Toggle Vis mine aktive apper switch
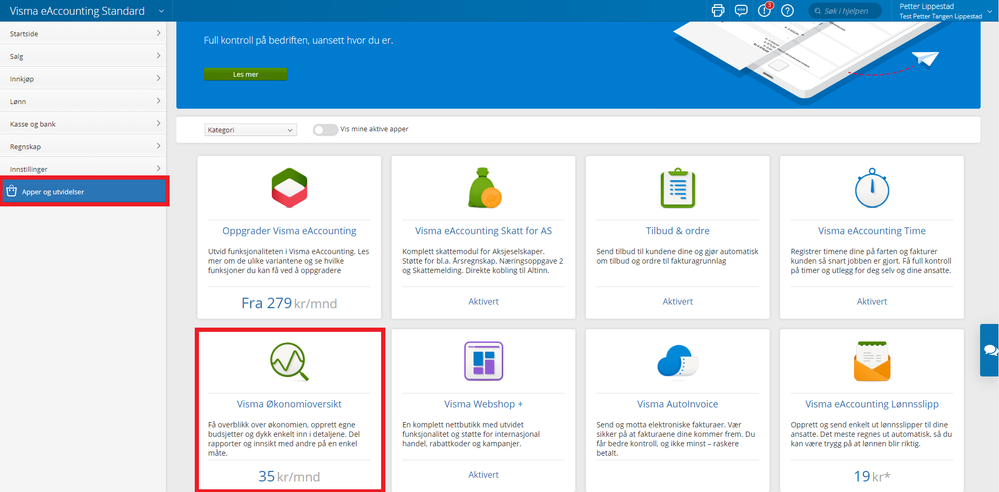Screen dimensions: 999x492 tap(325, 129)
